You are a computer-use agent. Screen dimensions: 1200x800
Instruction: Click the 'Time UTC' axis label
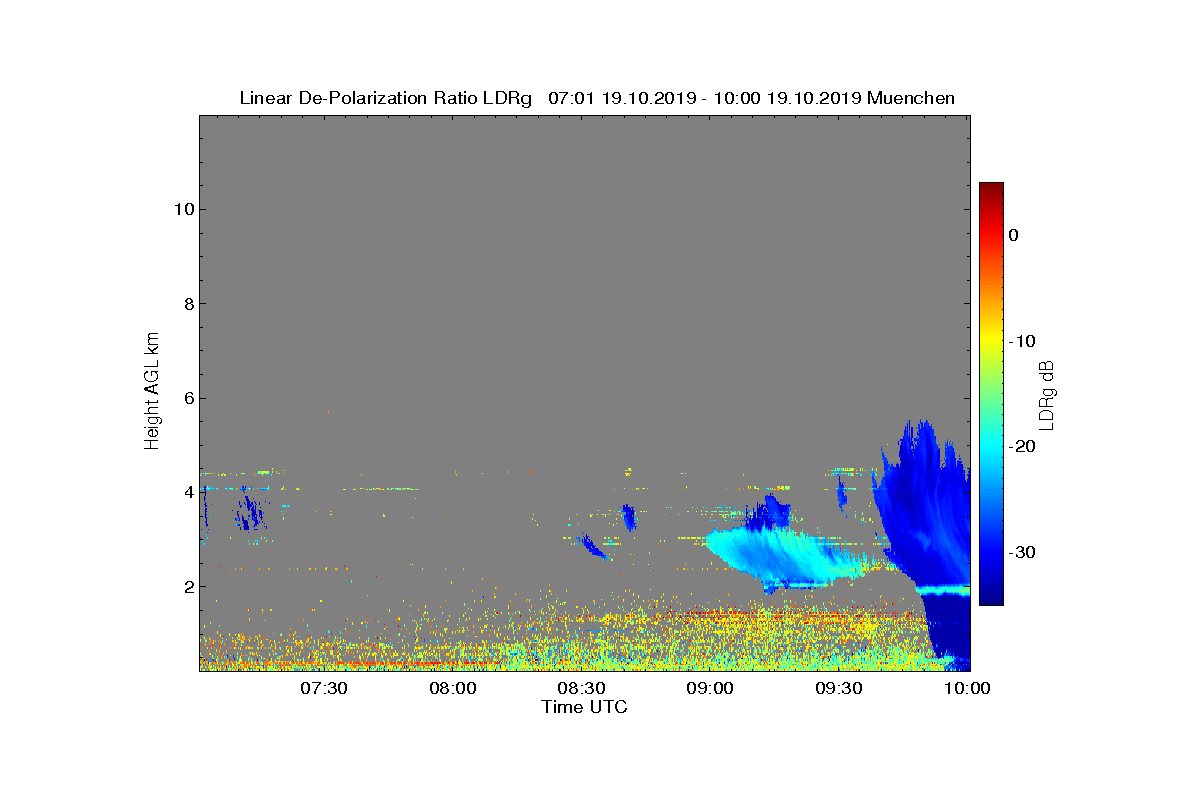(x=585, y=707)
